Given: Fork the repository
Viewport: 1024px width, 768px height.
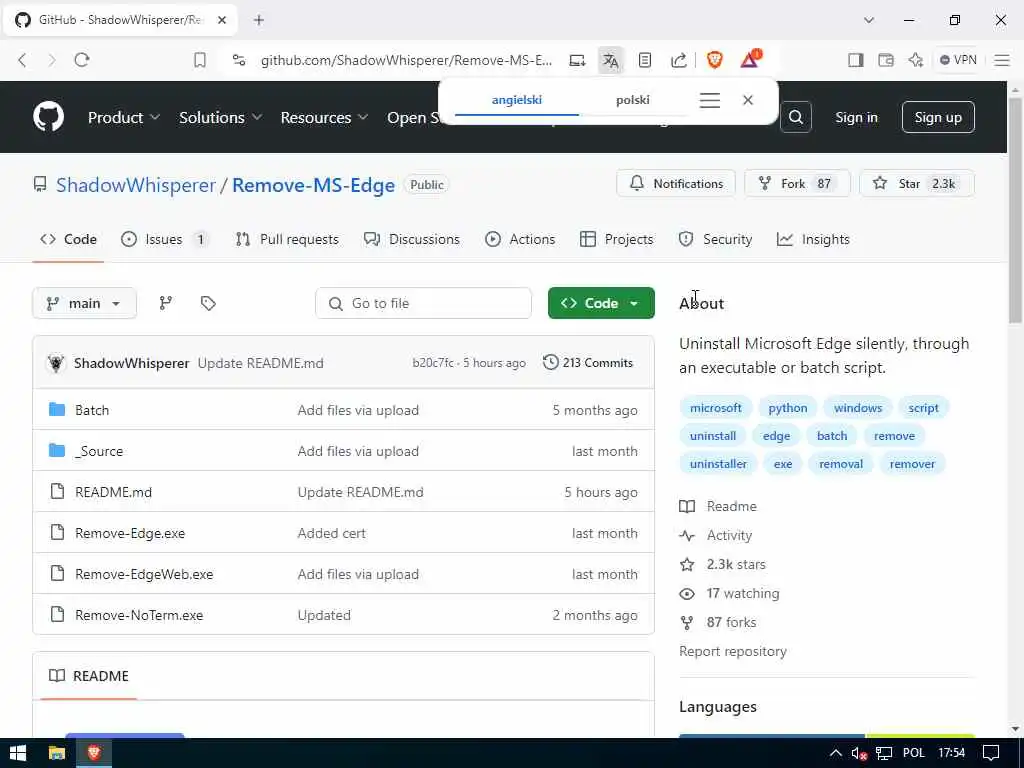Looking at the screenshot, I should tap(797, 184).
